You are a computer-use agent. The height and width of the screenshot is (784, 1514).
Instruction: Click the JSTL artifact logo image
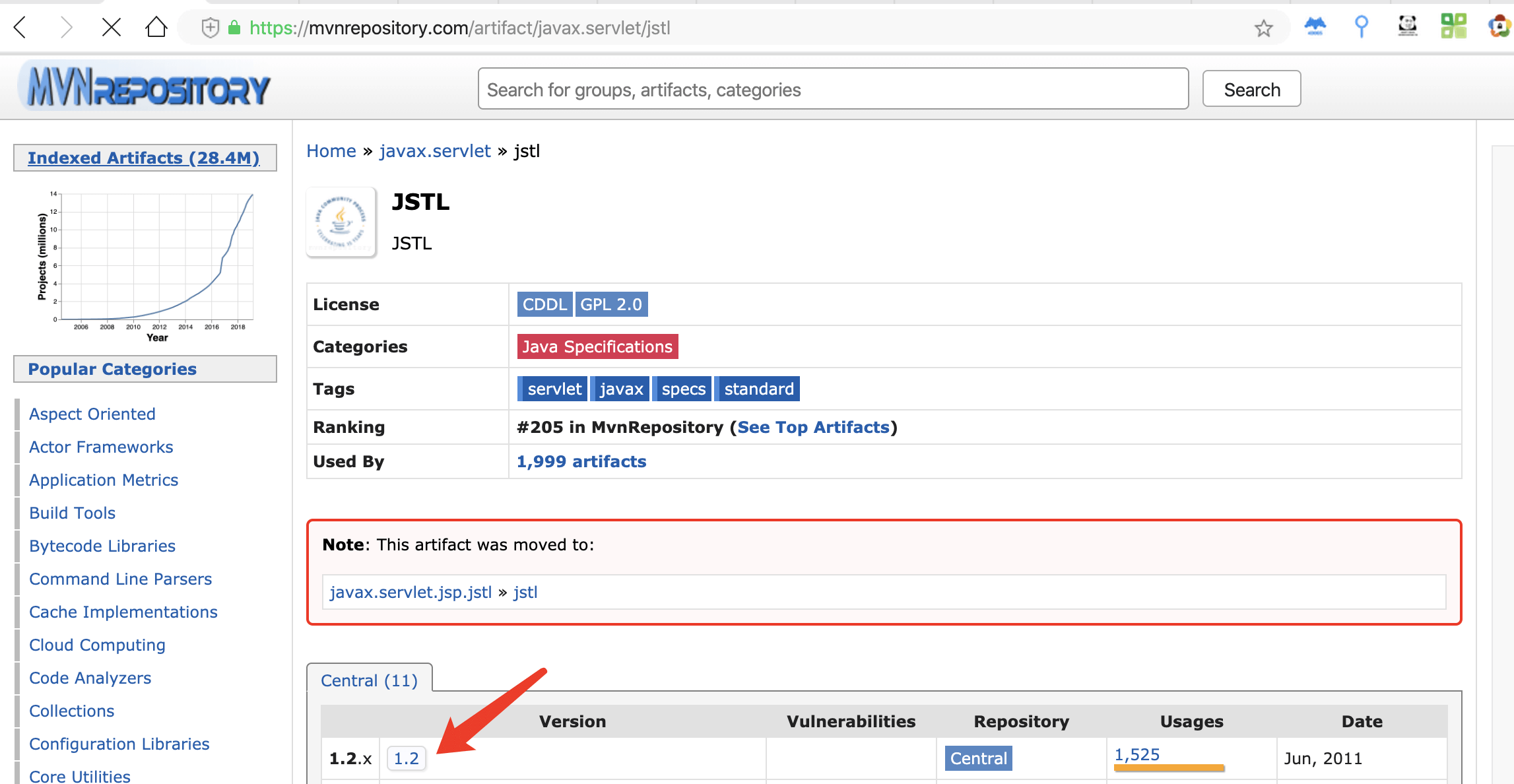[341, 222]
